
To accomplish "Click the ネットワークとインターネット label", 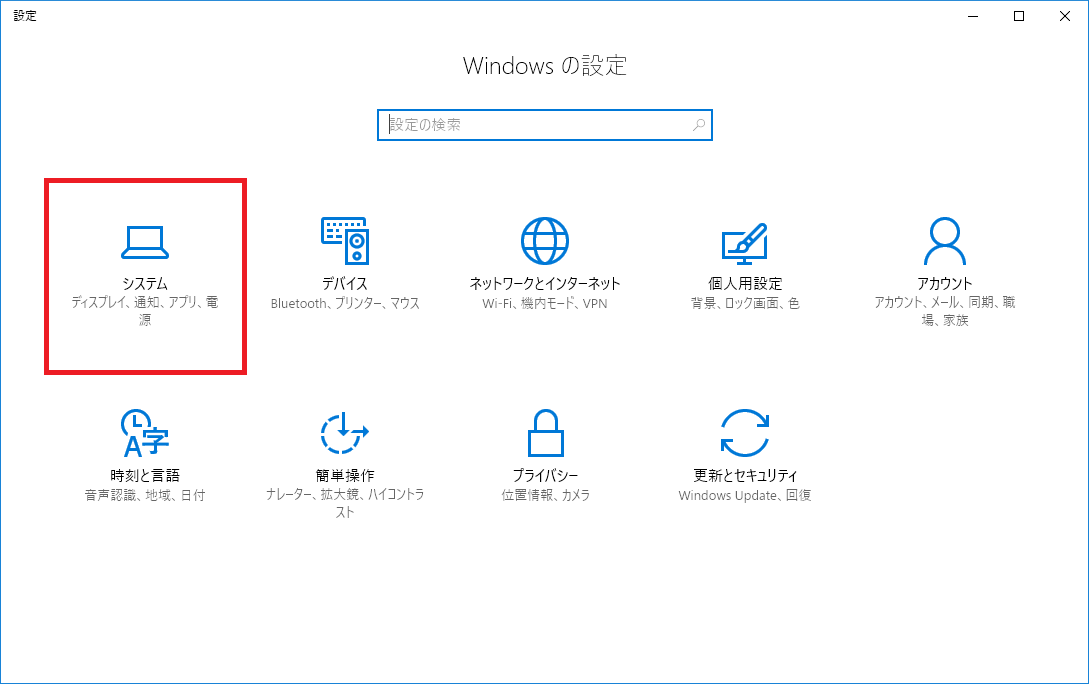I will [x=544, y=283].
